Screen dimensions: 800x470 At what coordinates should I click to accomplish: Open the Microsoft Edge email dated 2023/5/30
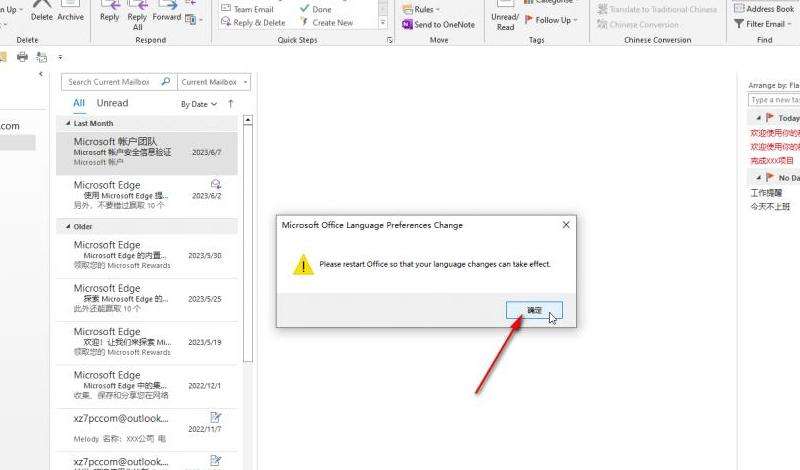pyautogui.click(x=147, y=256)
